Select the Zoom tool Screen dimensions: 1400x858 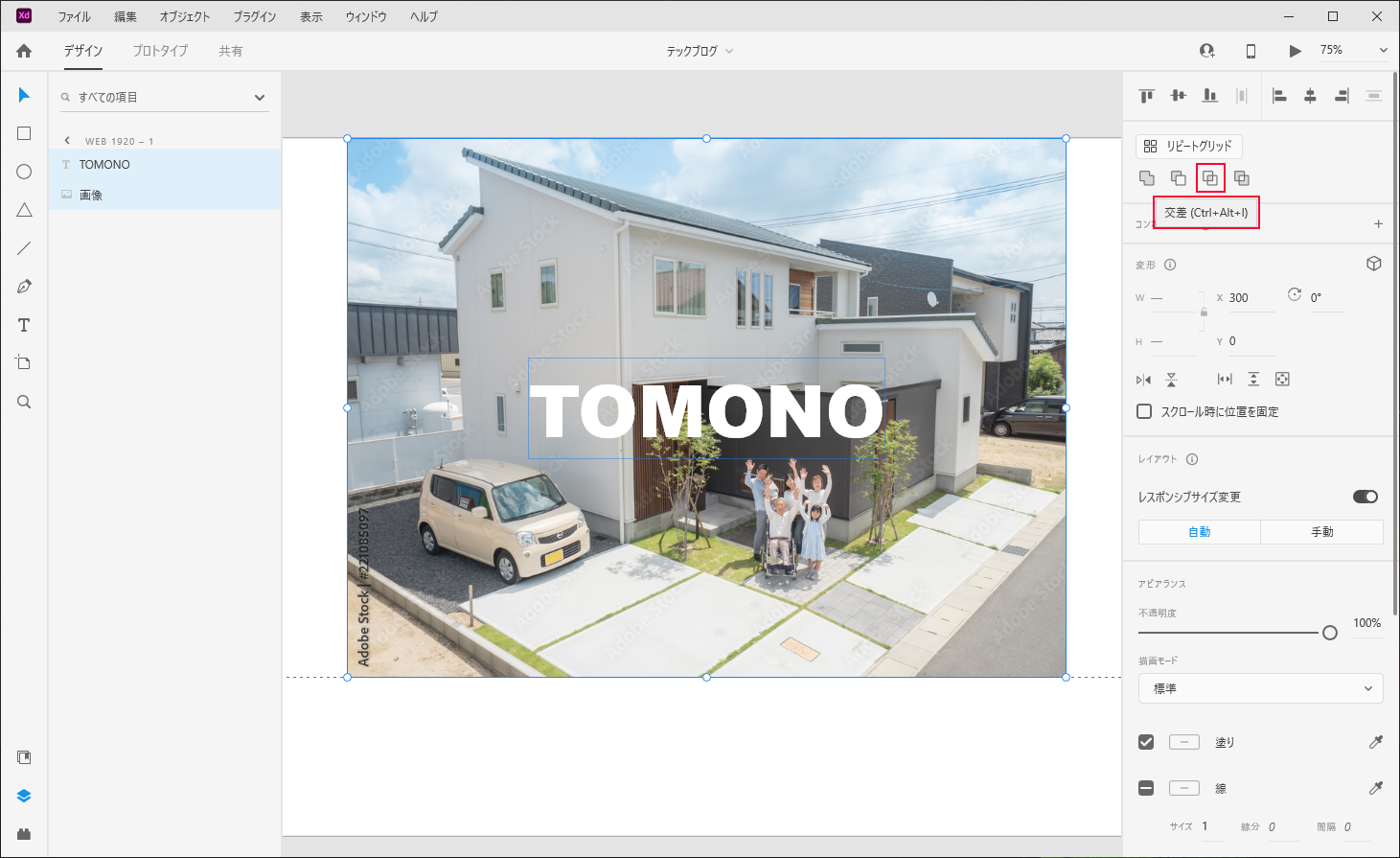tap(23, 402)
